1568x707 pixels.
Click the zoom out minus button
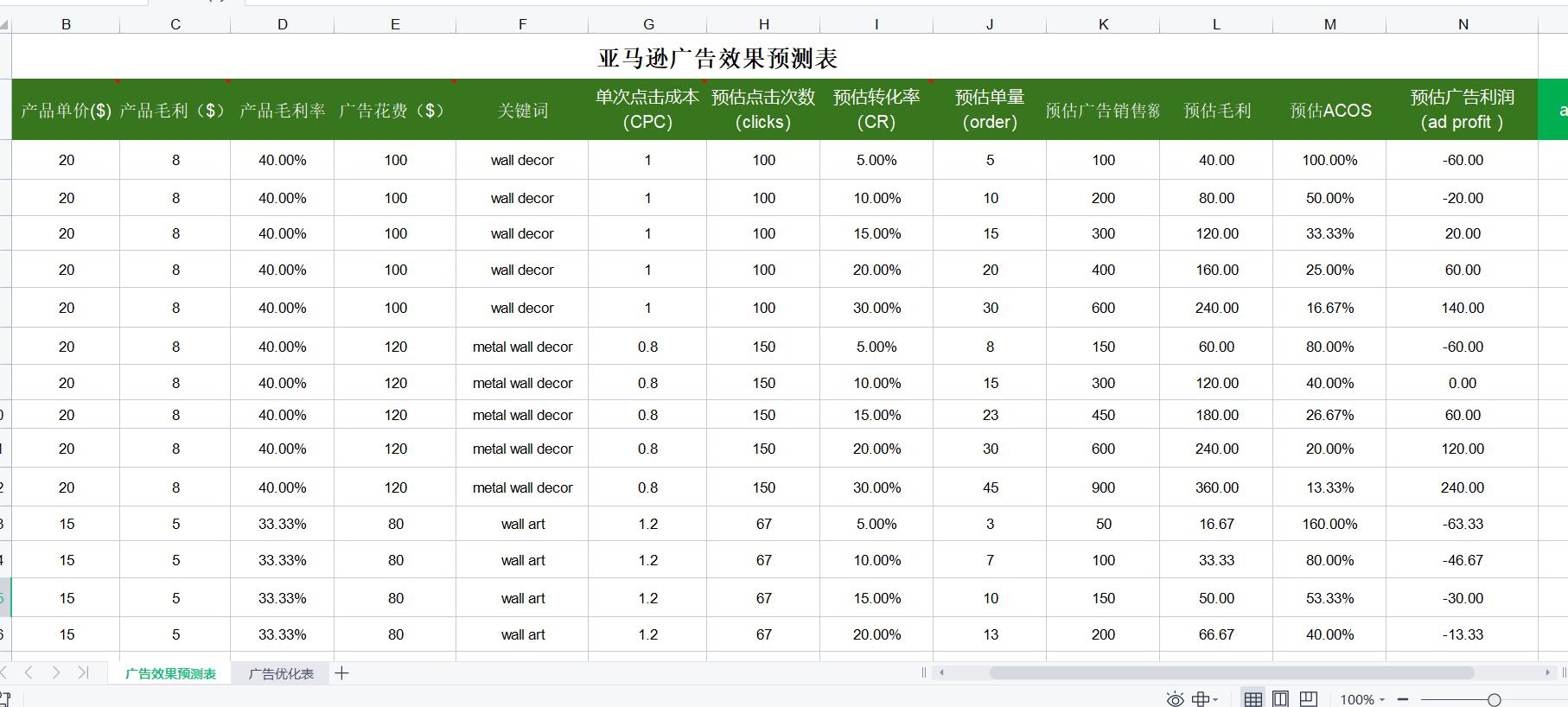(1403, 699)
